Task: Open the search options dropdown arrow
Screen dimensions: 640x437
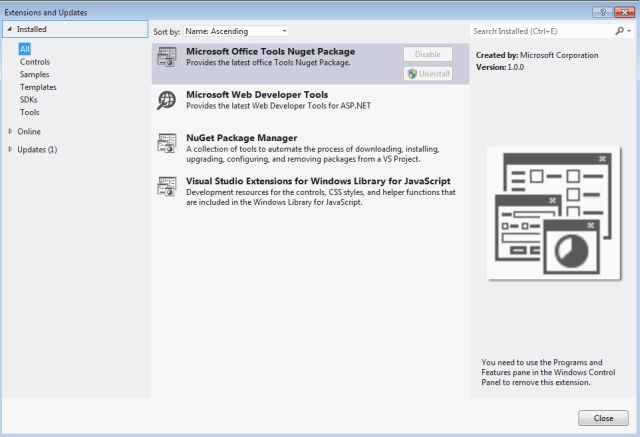Action: pos(629,31)
